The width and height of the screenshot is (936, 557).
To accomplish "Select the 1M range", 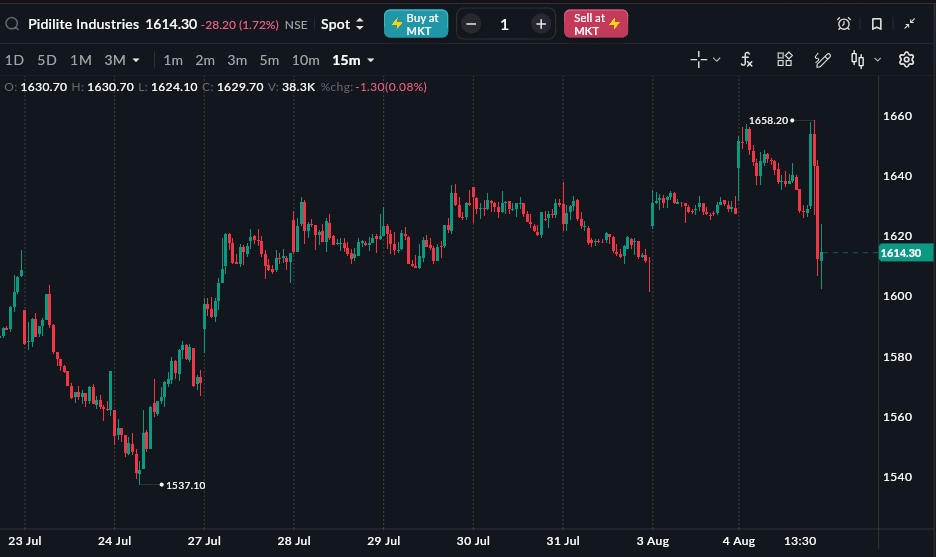I will pos(81,60).
